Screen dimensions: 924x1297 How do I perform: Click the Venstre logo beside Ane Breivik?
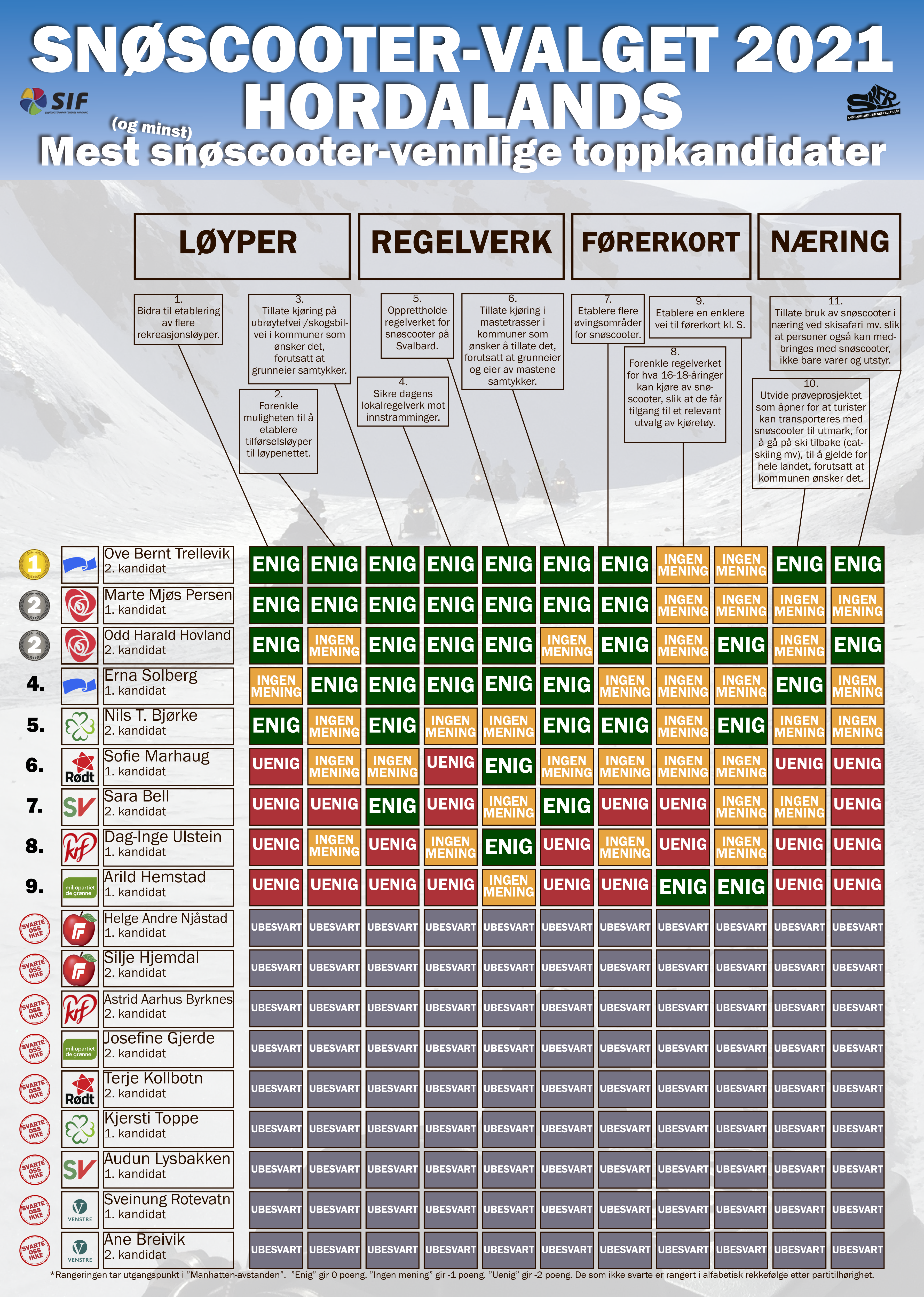(80, 1251)
